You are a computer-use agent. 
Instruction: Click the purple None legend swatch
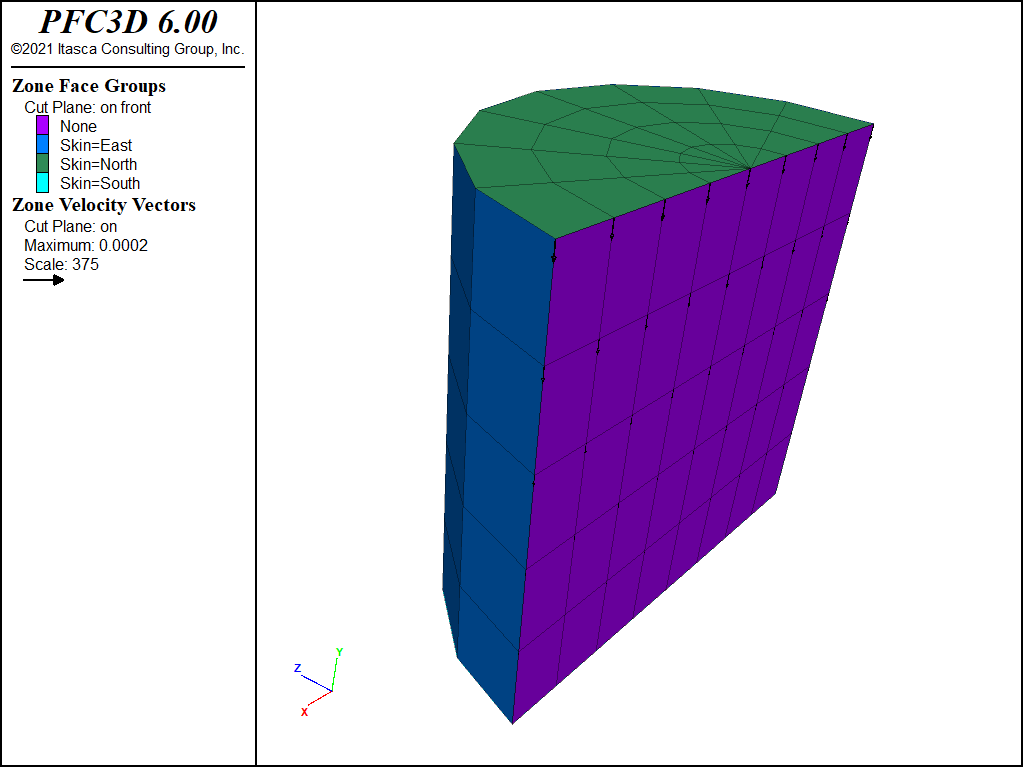coord(42,125)
